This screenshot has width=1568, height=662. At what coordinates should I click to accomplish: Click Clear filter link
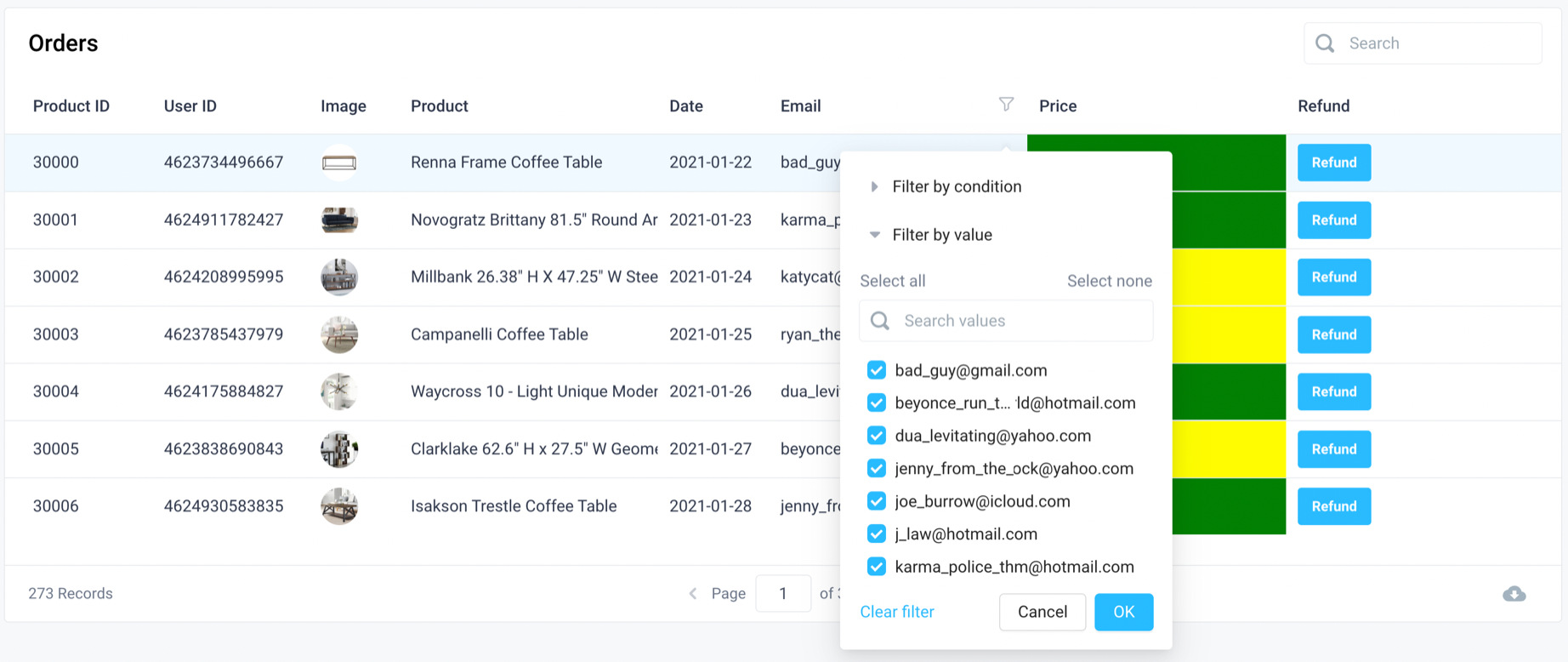[897, 612]
